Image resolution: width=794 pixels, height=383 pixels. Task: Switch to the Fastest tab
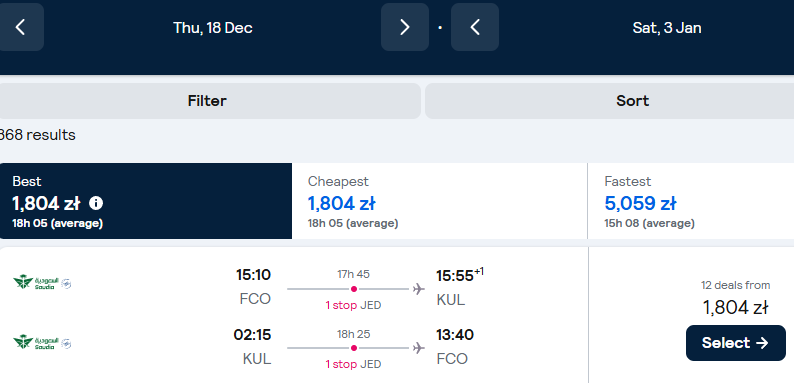pyautogui.click(x=691, y=201)
